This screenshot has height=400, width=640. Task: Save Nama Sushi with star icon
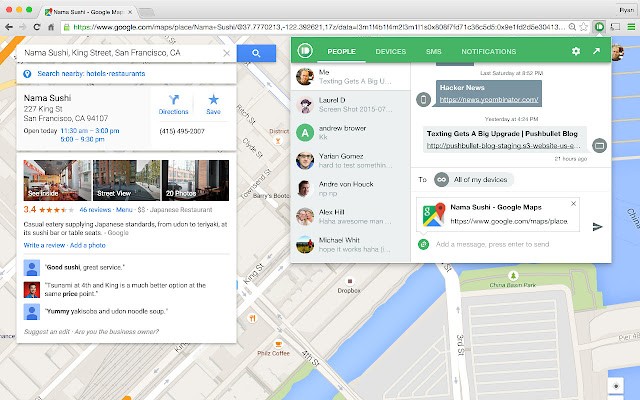[213, 105]
